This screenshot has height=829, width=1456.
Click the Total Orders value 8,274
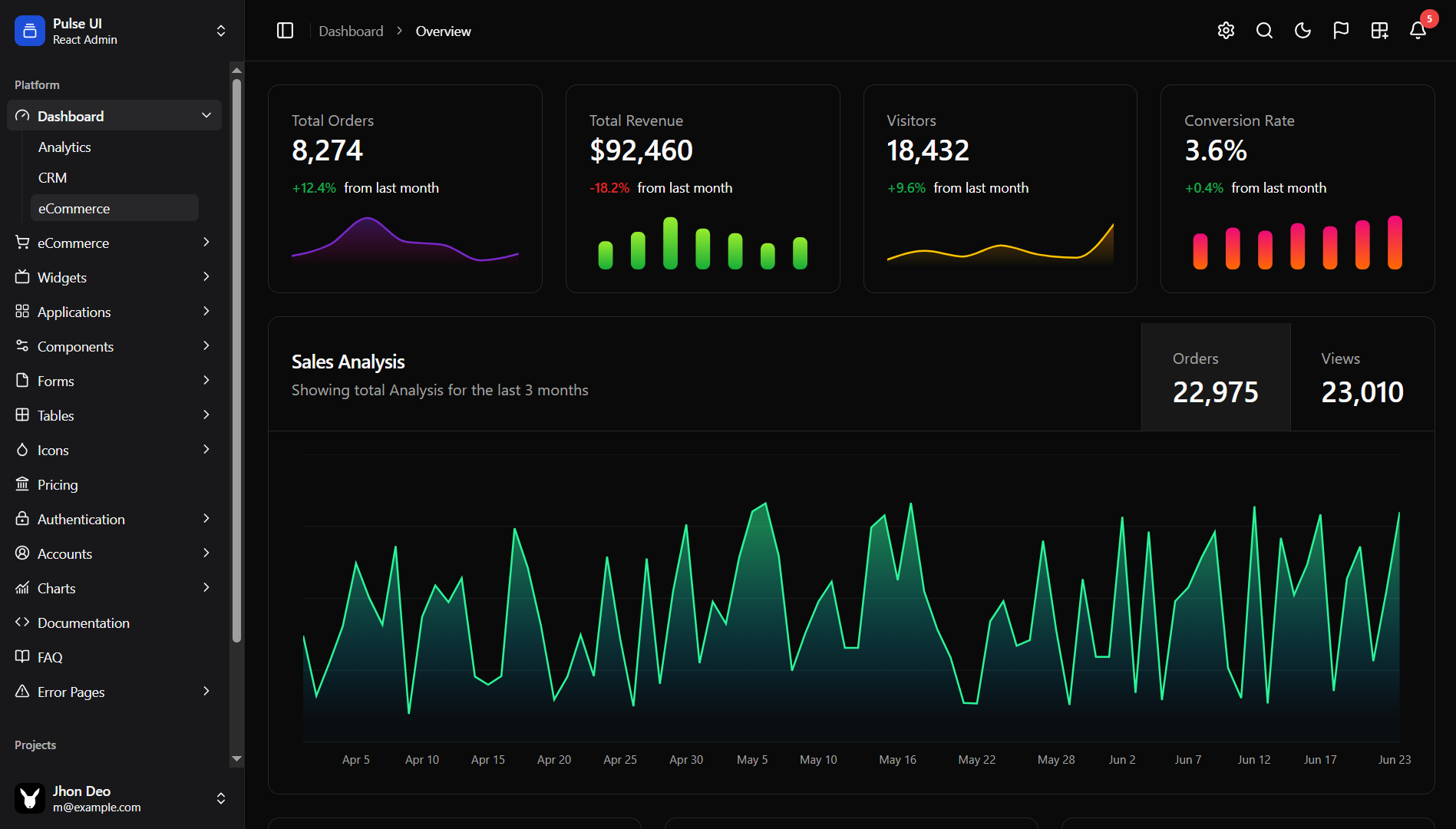point(327,150)
